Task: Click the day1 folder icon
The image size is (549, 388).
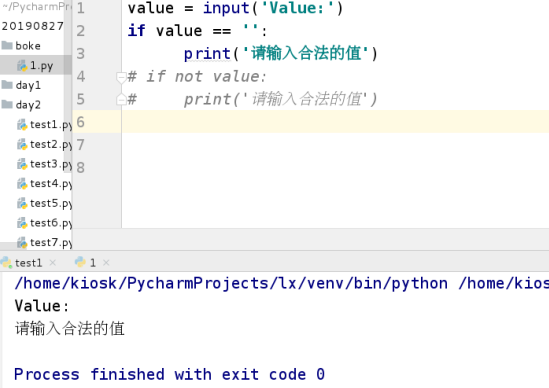Action: coord(7,84)
